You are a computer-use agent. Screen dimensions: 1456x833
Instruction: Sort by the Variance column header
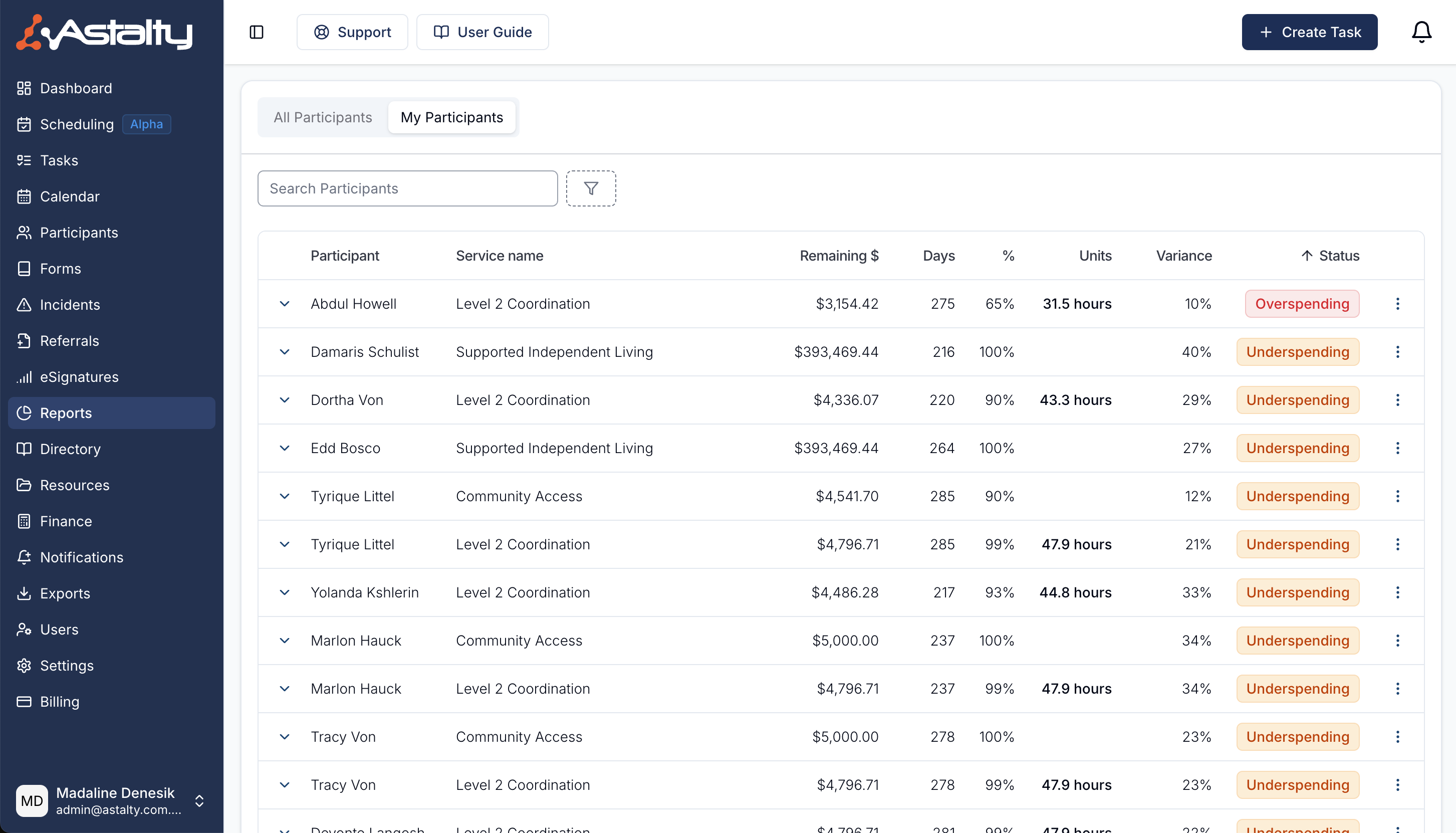coord(1184,256)
